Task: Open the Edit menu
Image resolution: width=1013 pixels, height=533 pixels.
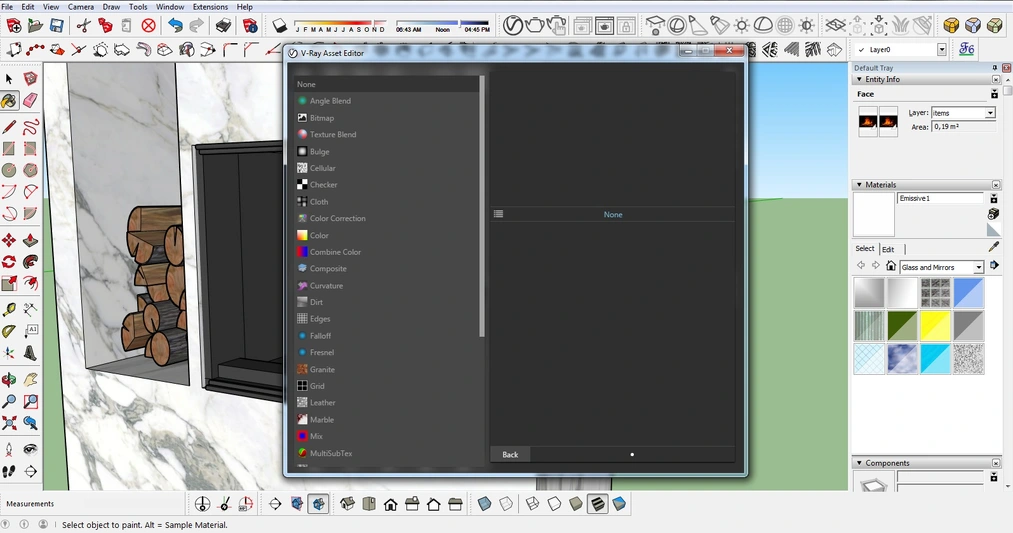Action: pyautogui.click(x=28, y=6)
